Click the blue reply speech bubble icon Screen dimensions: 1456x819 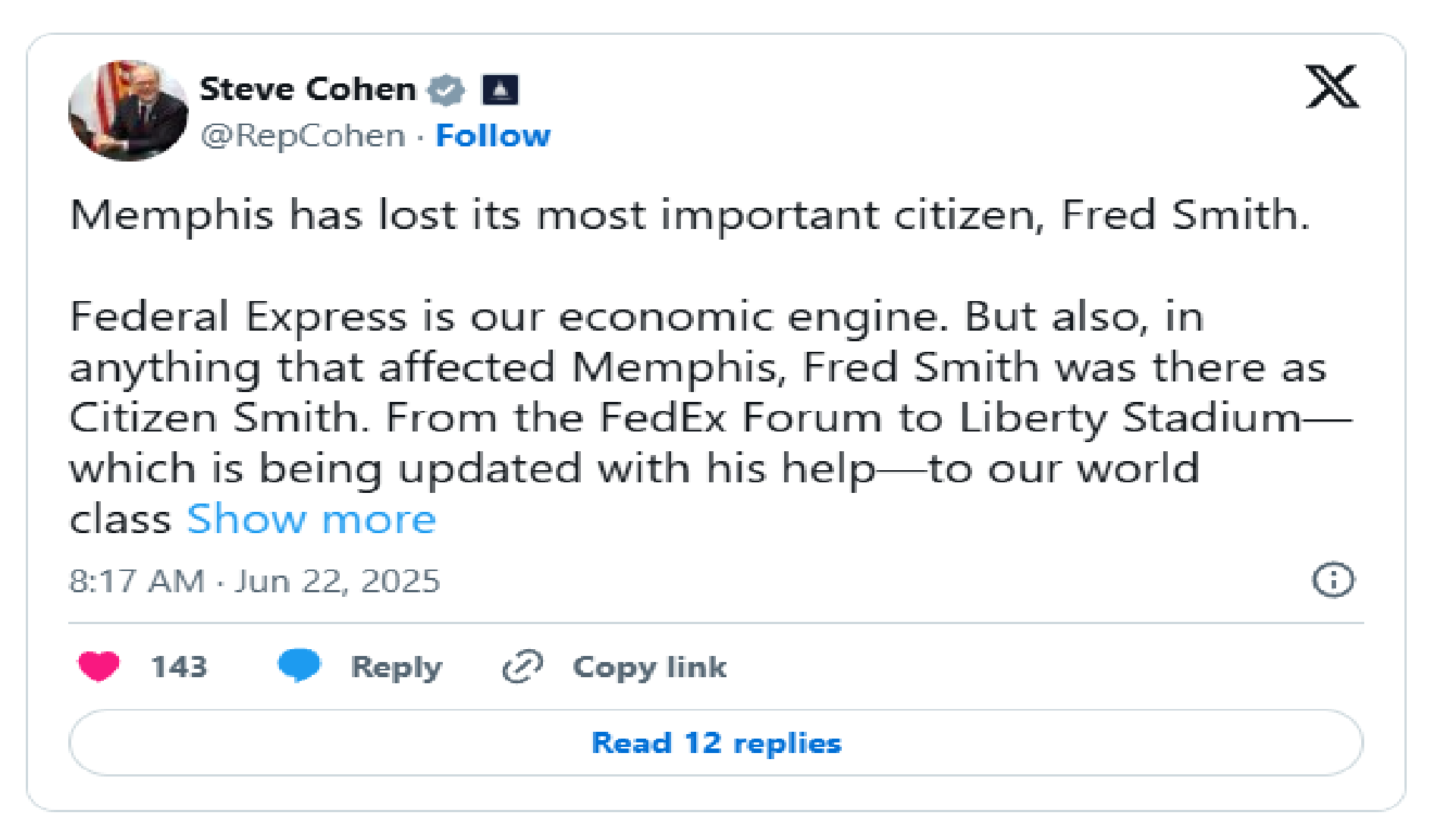299,666
